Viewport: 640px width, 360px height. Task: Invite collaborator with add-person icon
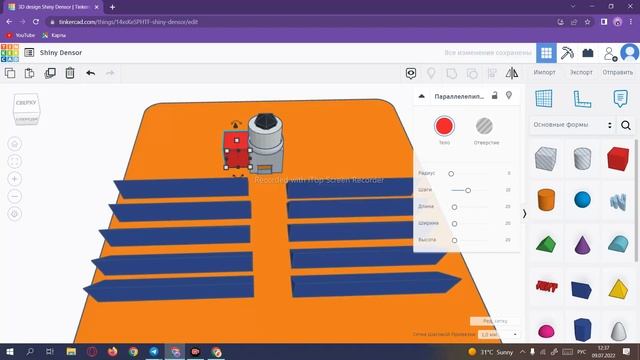click(610, 53)
